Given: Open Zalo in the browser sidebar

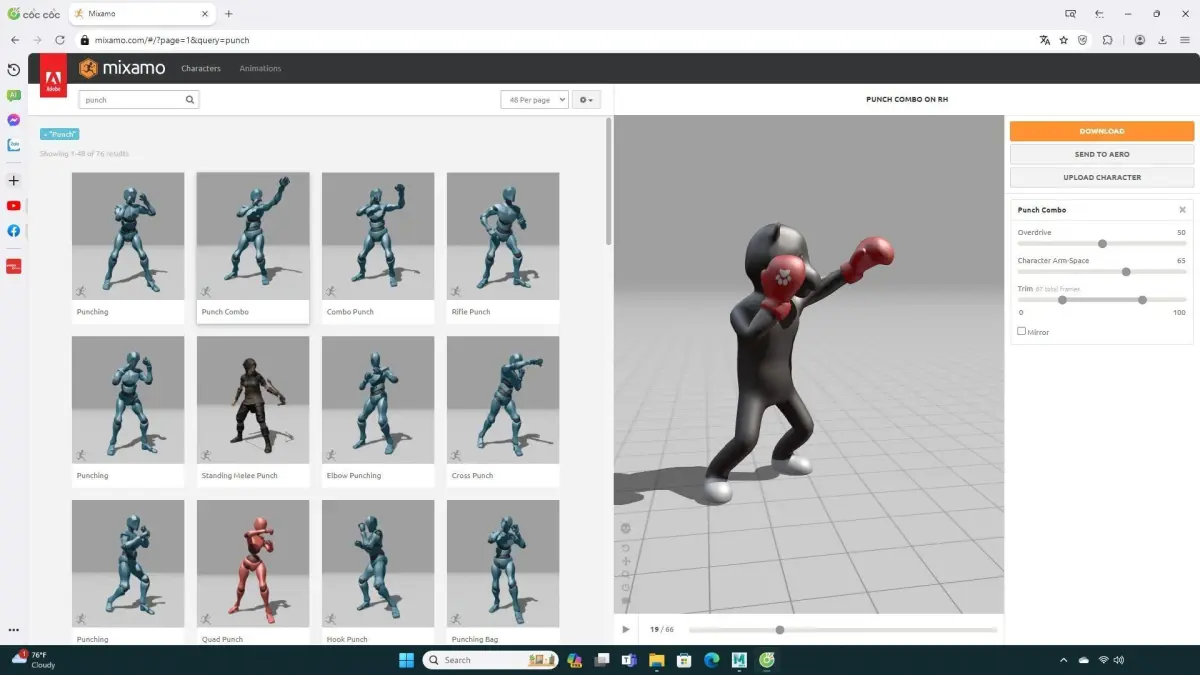Looking at the screenshot, I should coord(14,145).
